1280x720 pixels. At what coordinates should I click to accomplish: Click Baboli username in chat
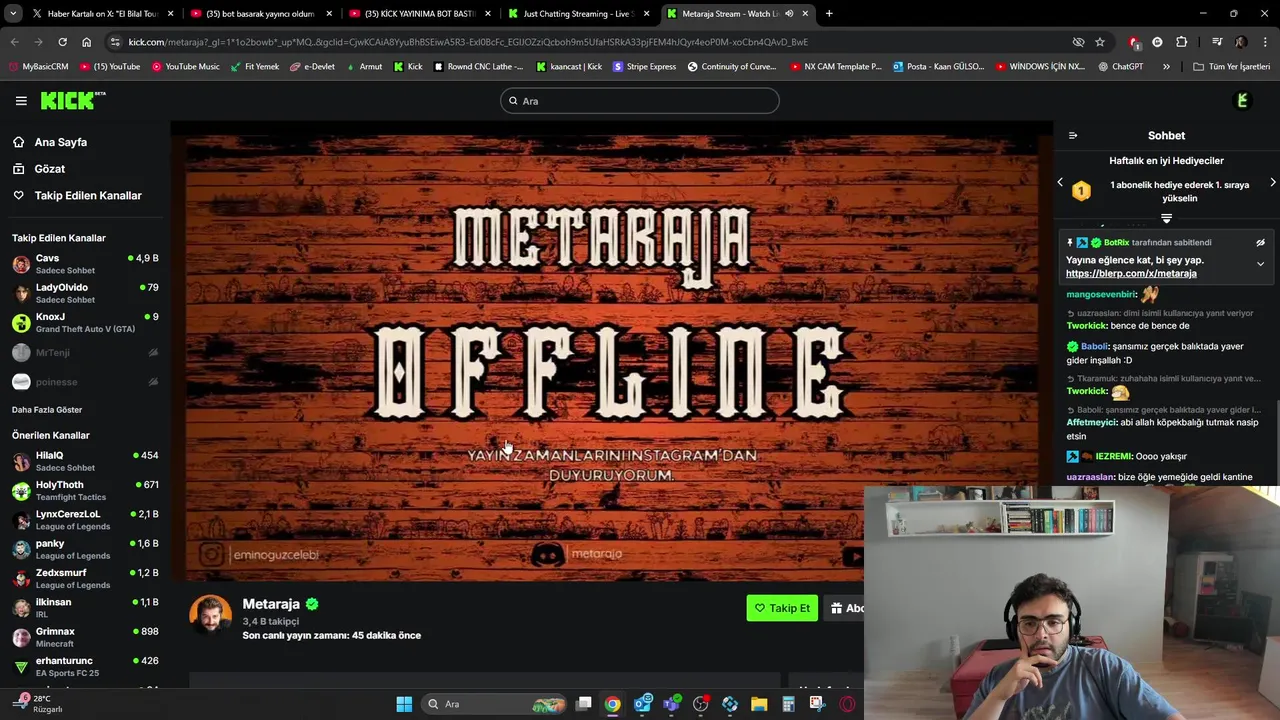[1095, 347]
